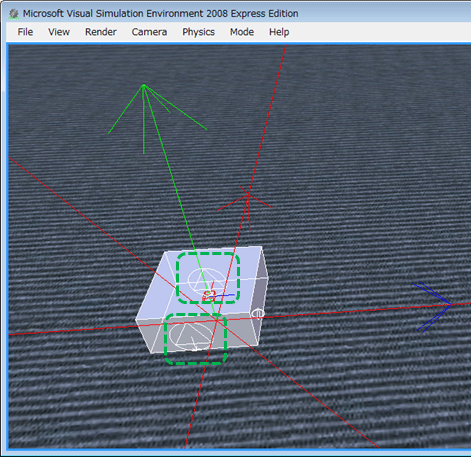
Task: Open the View menu
Action: click(59, 32)
